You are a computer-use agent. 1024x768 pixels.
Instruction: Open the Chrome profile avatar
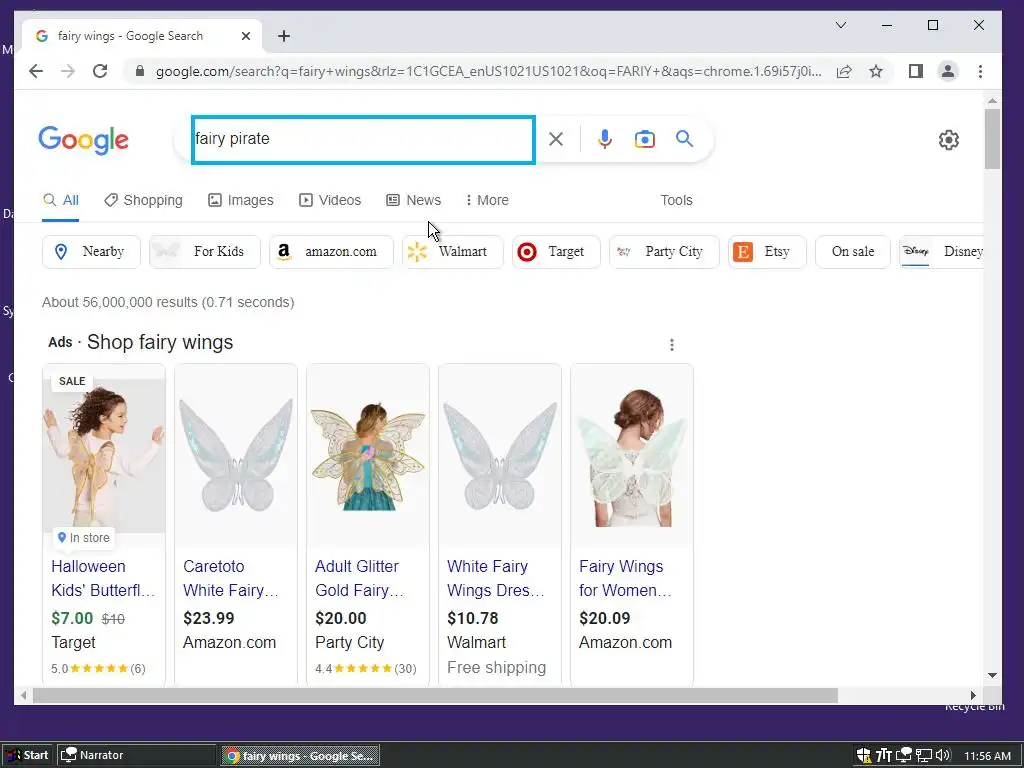(x=948, y=71)
